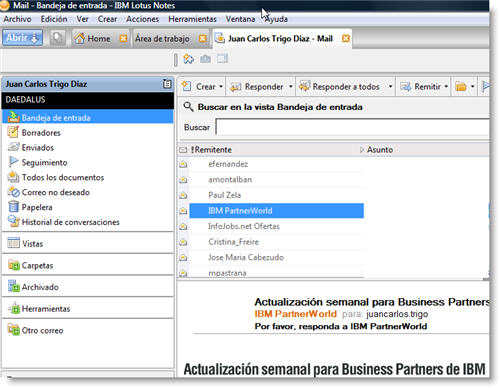This screenshot has width=500, height=388.
Task: Click the Responder button
Action: coord(257,87)
